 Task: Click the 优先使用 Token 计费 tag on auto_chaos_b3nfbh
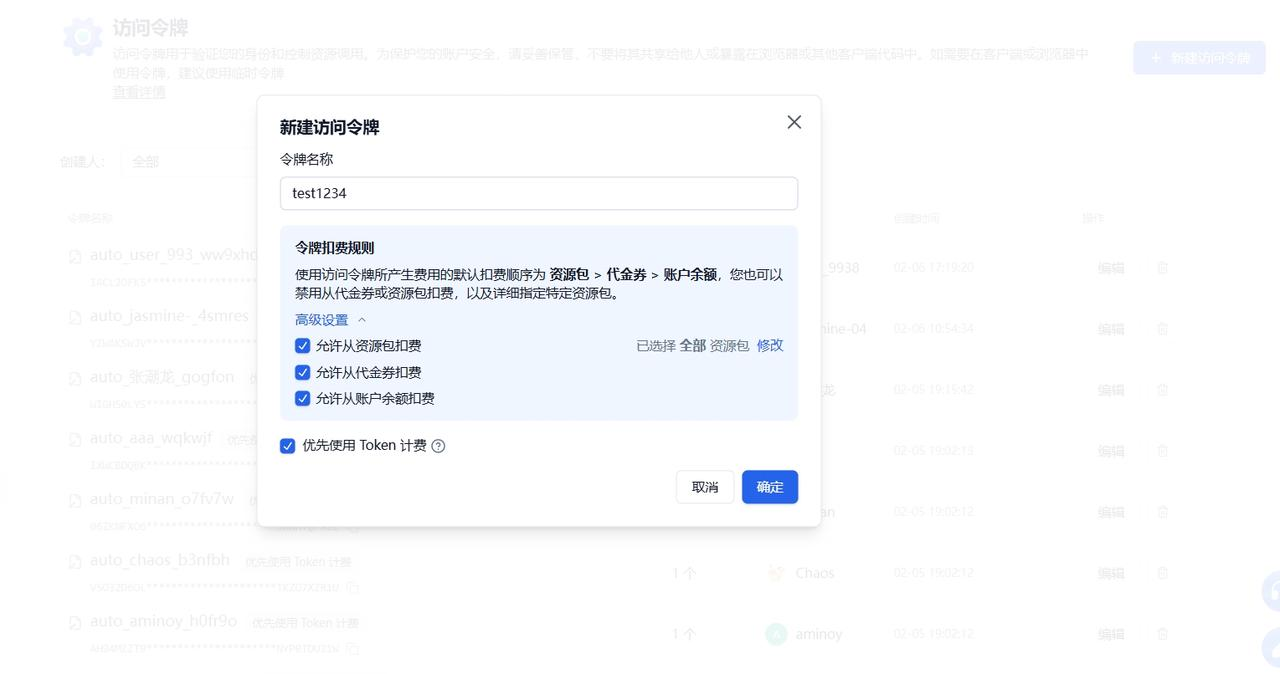pyautogui.click(x=298, y=562)
